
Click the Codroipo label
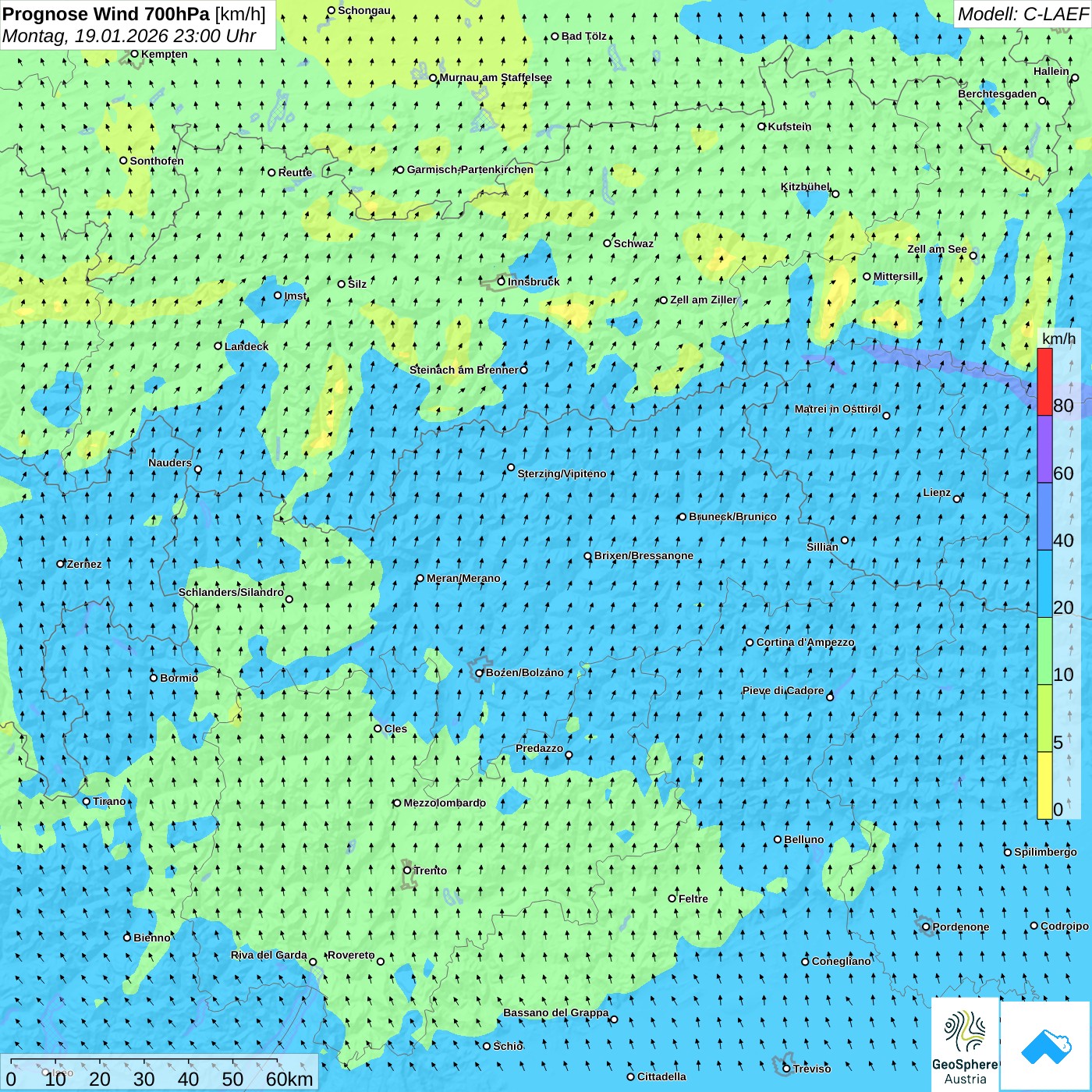tap(1065, 927)
